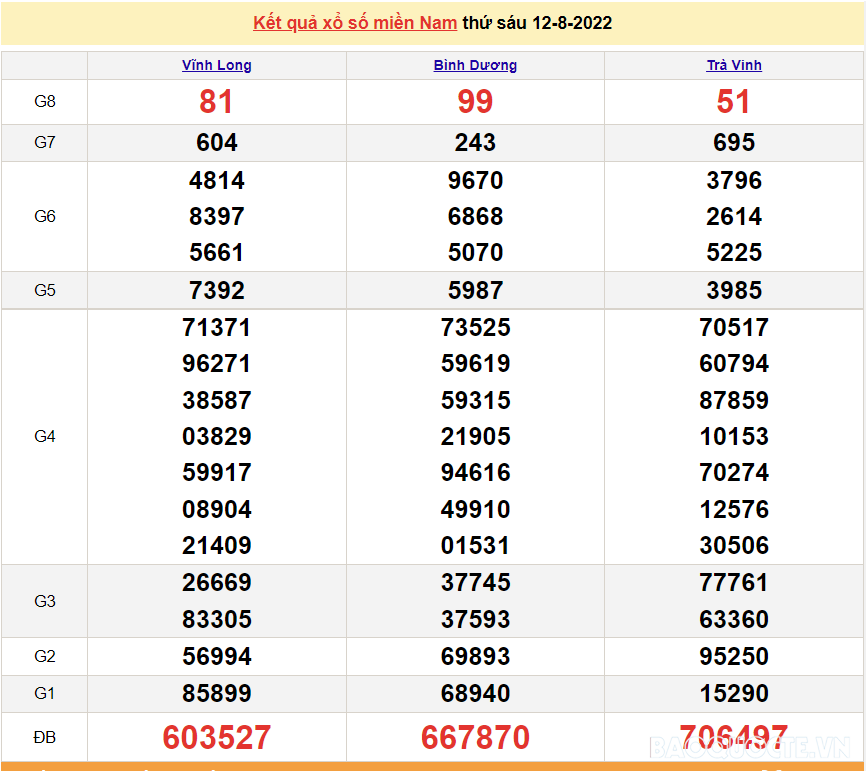Select Bình Dương's red G8 number 99
The image size is (866, 771).
tap(475, 102)
